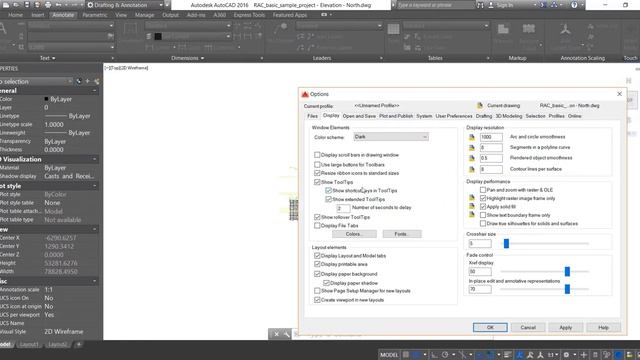Click the Quick Select icon in Properties palette
This screenshot has height=360, width=640.
point(96,81)
